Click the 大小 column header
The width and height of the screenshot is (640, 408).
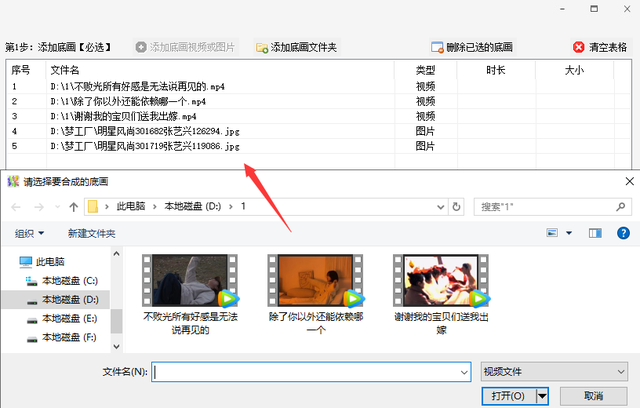(x=574, y=70)
